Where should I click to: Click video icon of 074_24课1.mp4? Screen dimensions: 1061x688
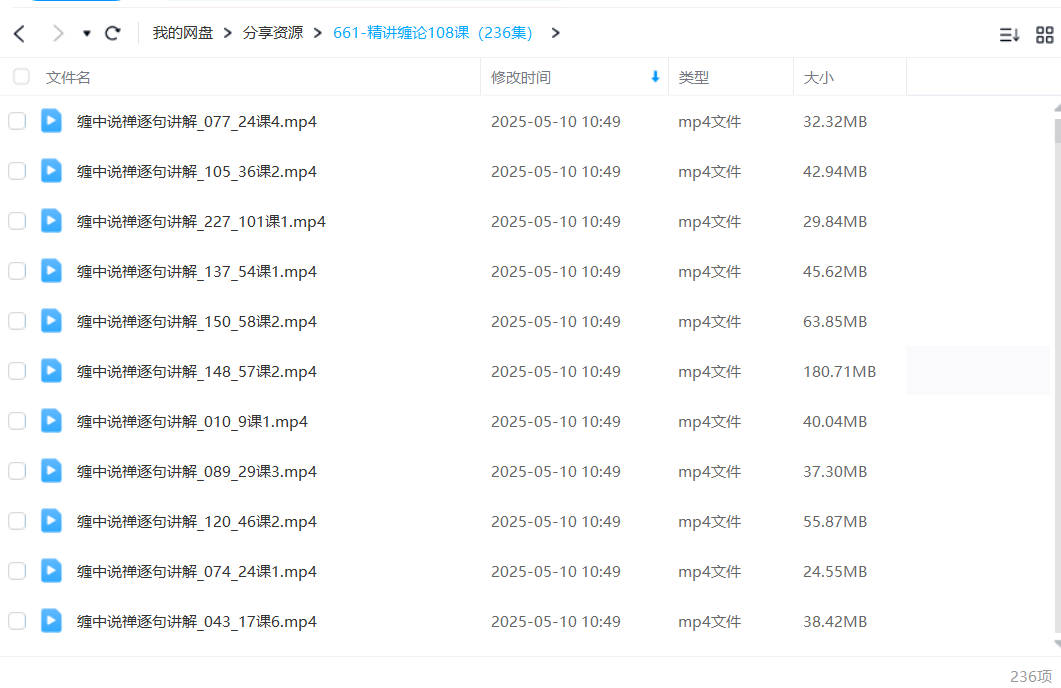(51, 571)
